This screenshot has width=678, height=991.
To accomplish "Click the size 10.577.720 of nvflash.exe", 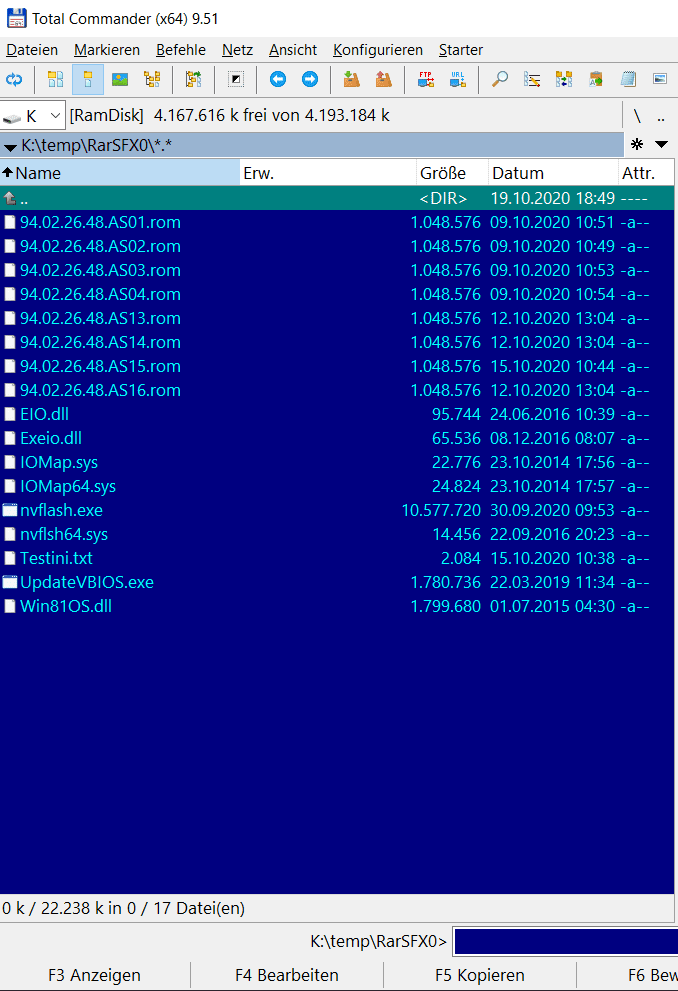I will pos(441,510).
